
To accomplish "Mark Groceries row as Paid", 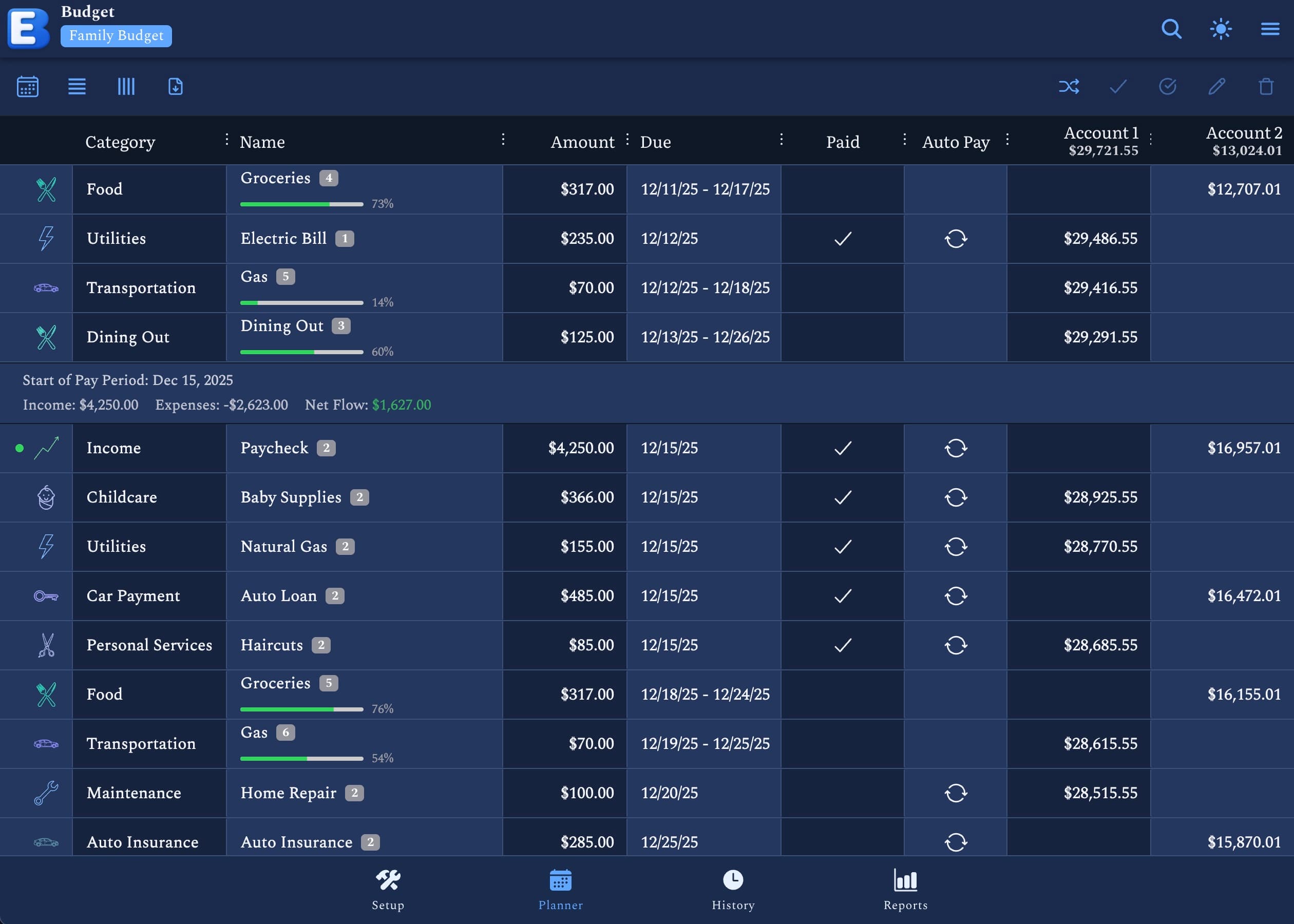I will click(842, 189).
